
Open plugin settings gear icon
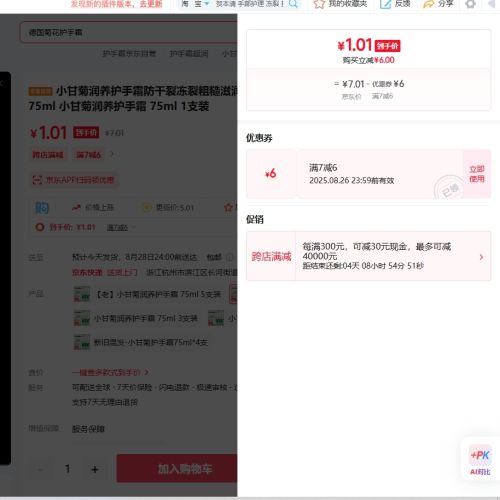470,4
